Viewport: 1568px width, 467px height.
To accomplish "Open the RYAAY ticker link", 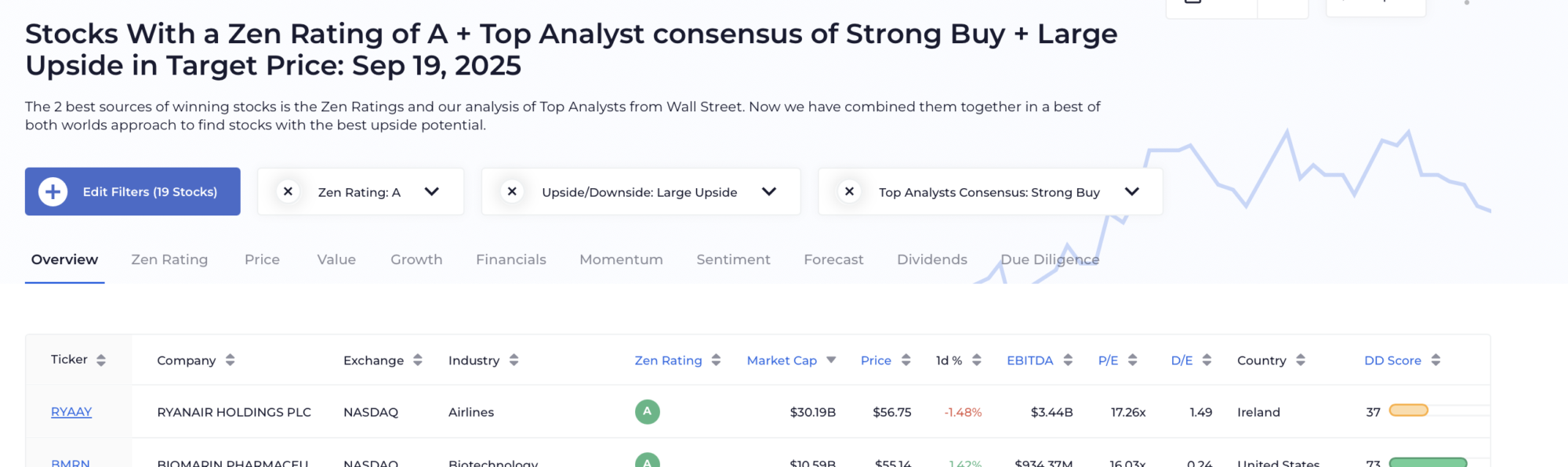I will [x=71, y=412].
